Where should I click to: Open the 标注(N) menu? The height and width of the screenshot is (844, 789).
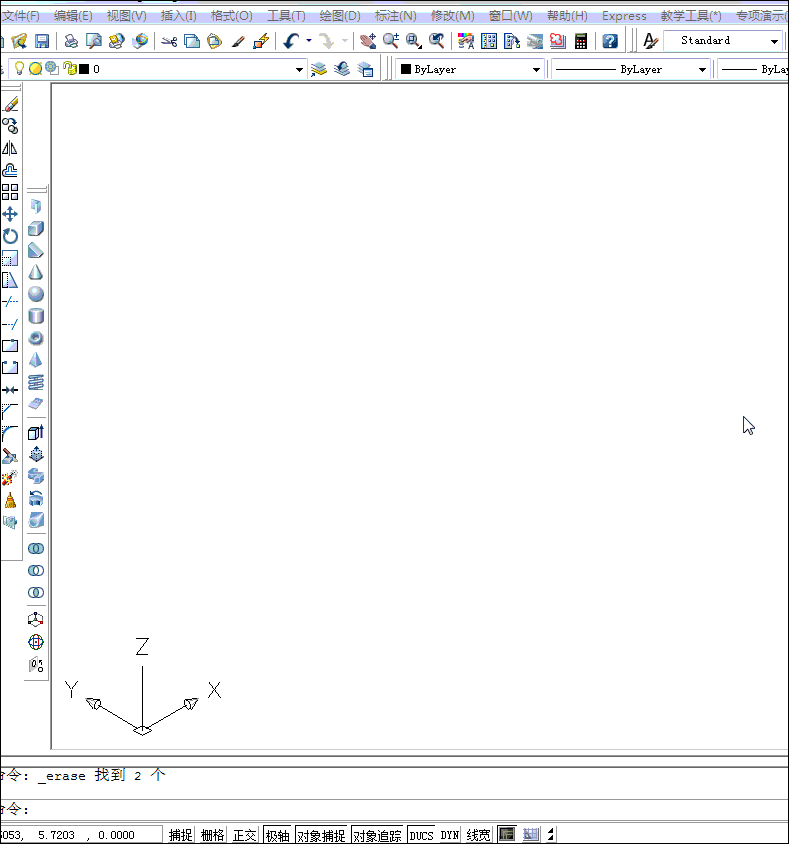[396, 16]
